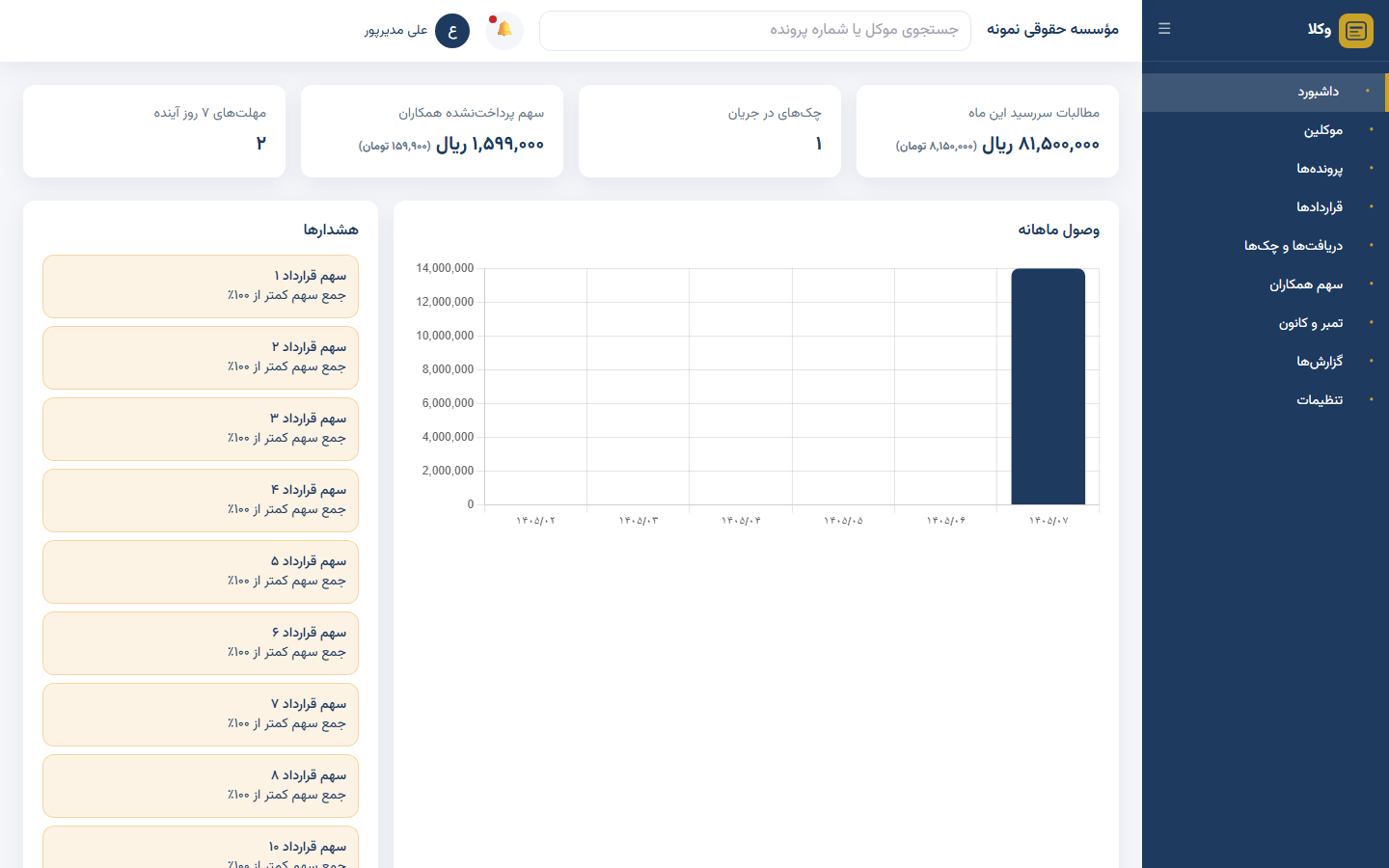The height and width of the screenshot is (868, 1389).
Task: Click the علی مدیرپور user name
Action: click(x=395, y=31)
